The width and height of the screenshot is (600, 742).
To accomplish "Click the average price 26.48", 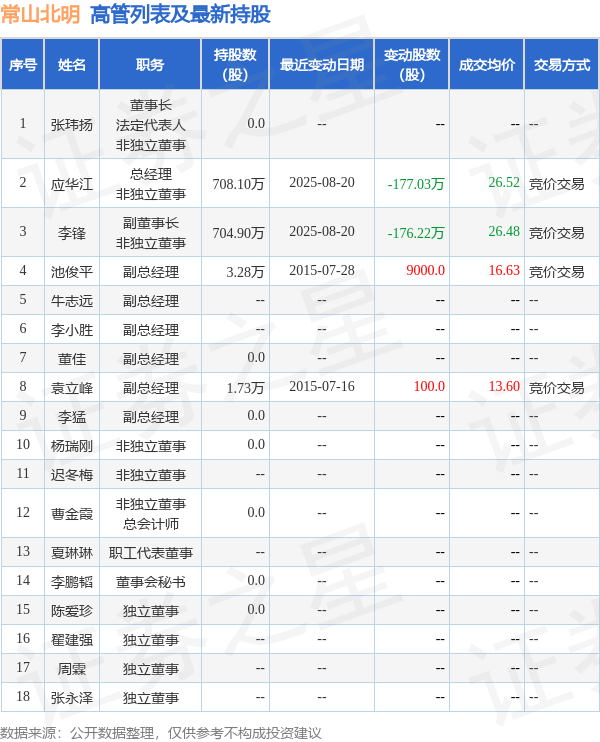I will coord(504,231).
